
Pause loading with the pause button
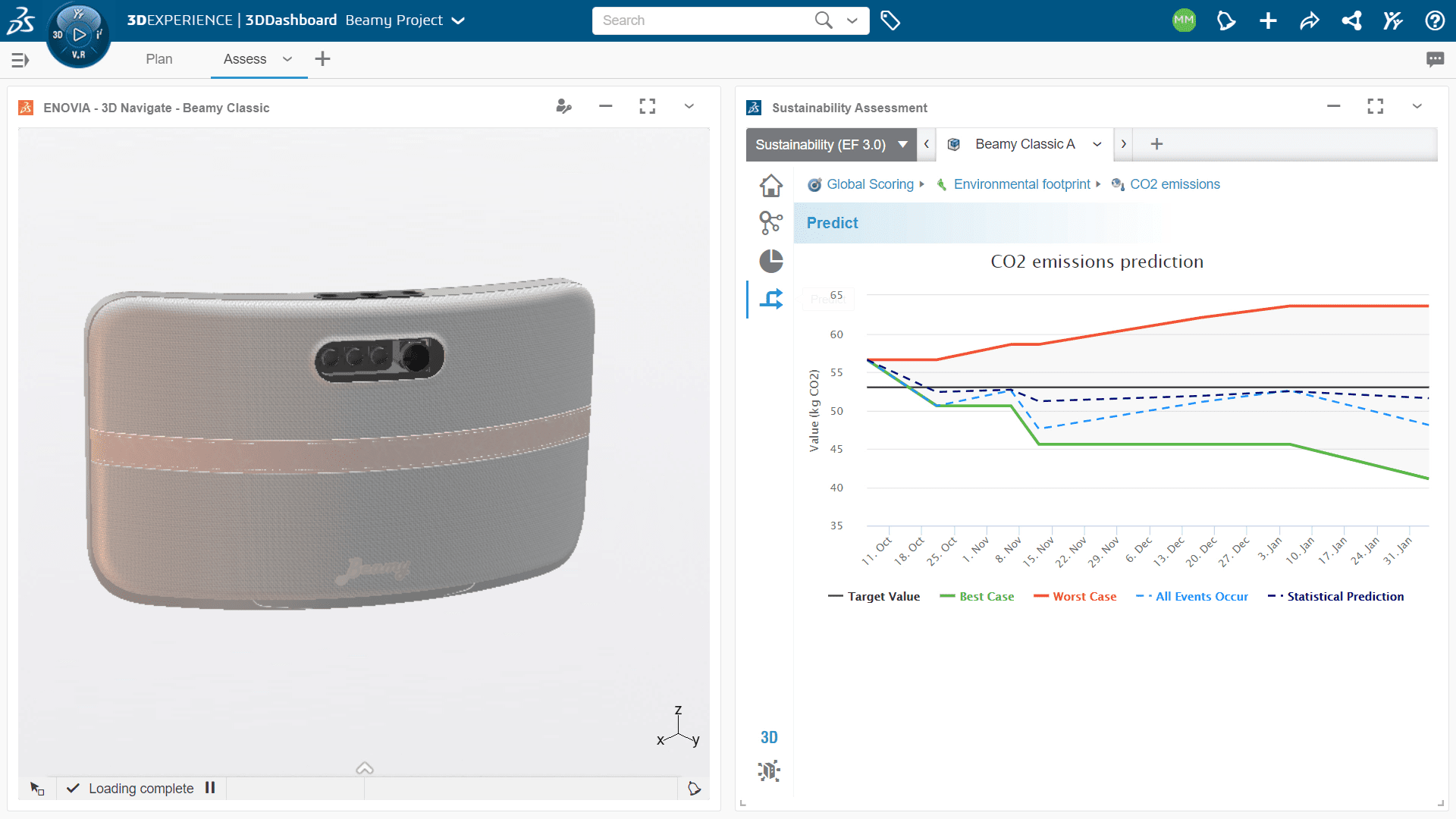click(x=210, y=788)
